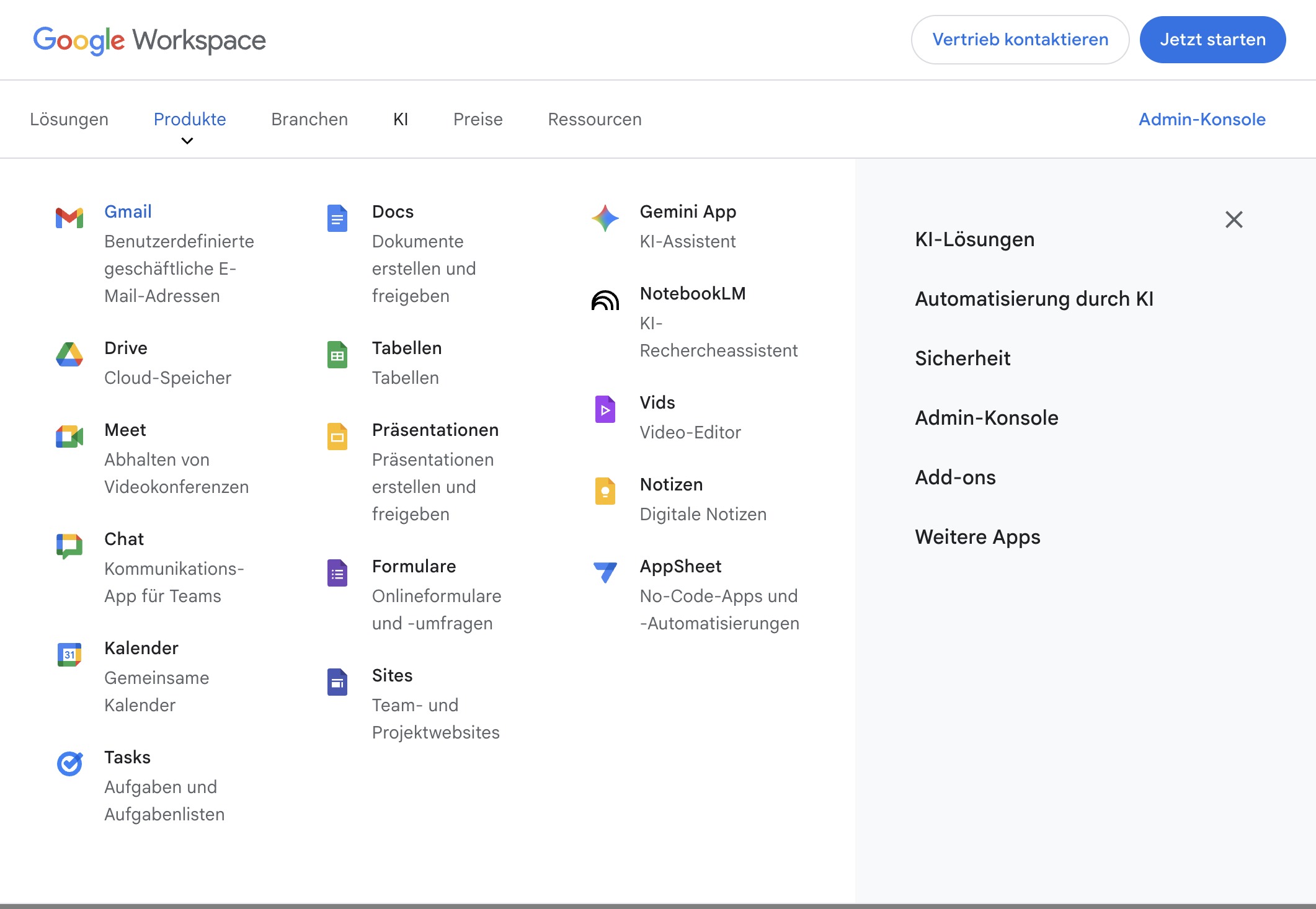
Task: Click the green Tabellen icon
Action: coord(337,355)
